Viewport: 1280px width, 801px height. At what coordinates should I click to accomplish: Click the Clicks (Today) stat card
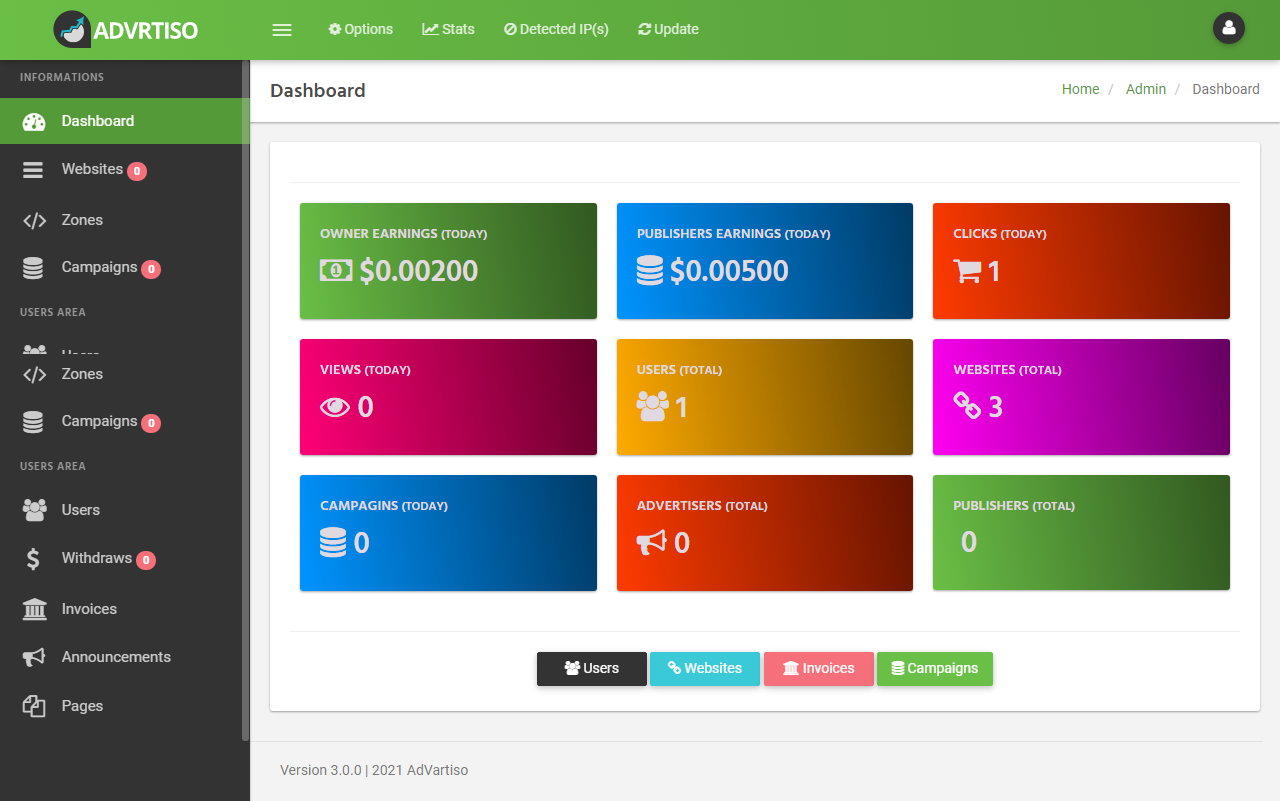1081,261
